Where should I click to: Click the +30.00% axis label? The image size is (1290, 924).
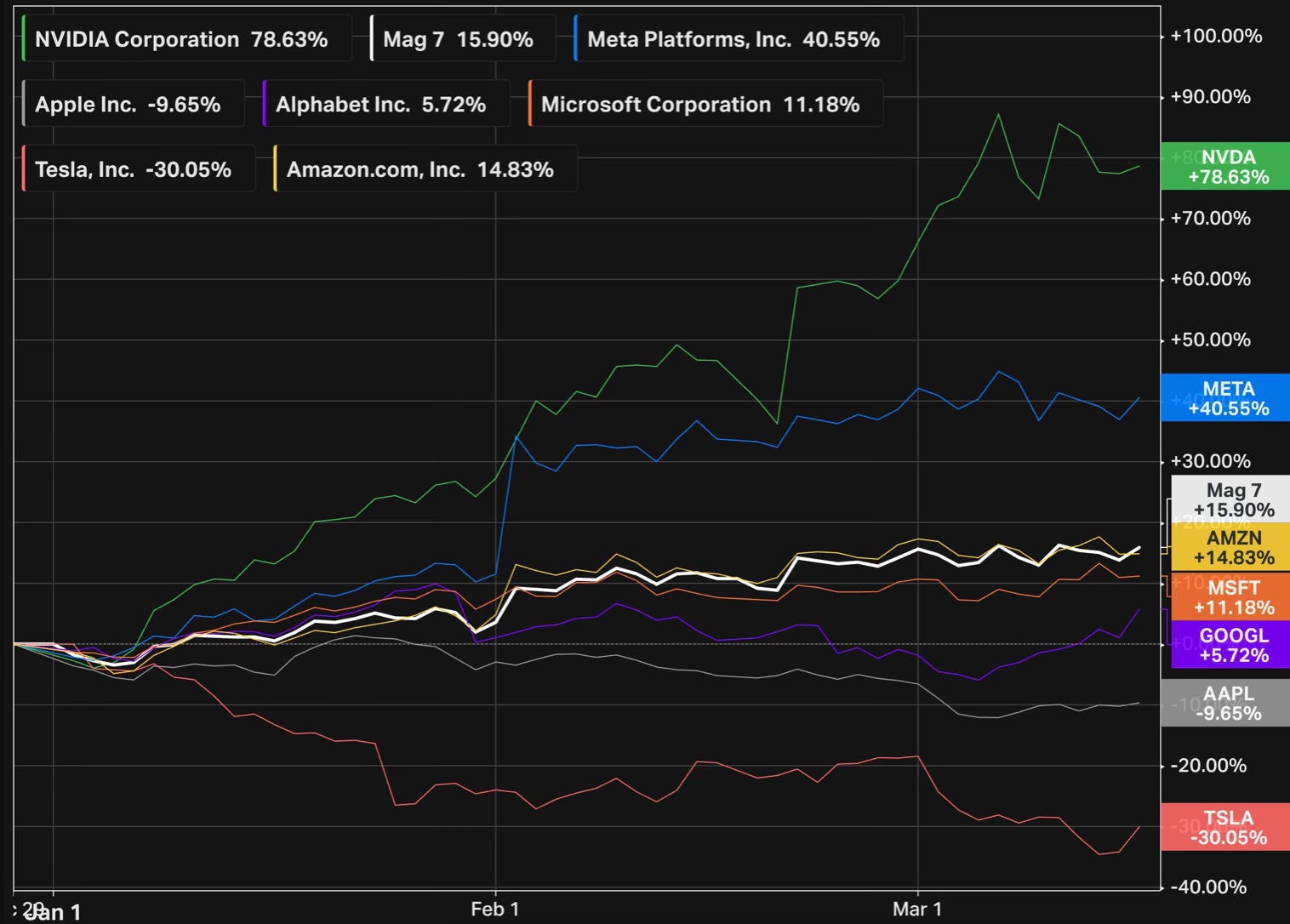coord(1210,461)
